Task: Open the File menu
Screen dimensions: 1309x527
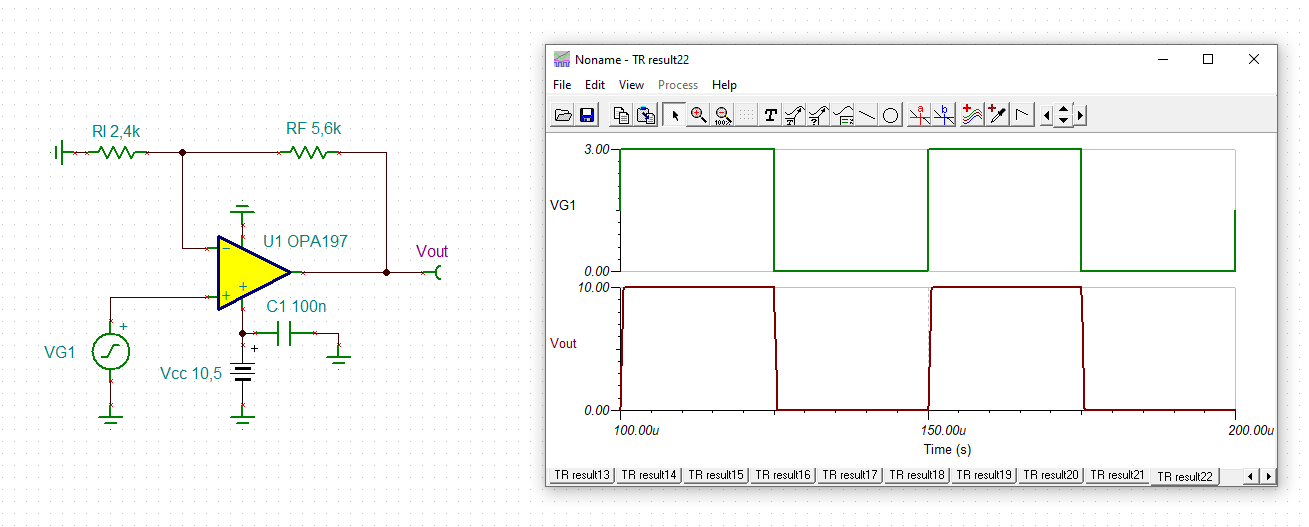Action: tap(562, 85)
